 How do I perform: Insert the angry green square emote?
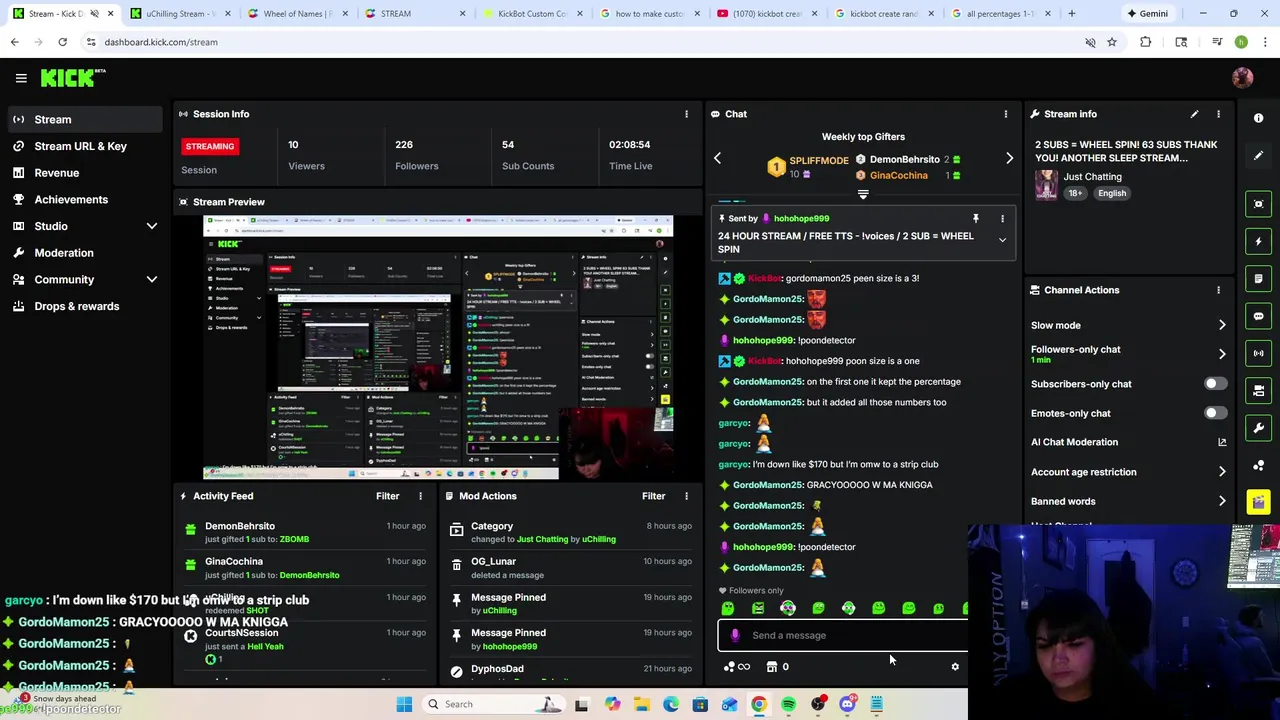(x=758, y=608)
